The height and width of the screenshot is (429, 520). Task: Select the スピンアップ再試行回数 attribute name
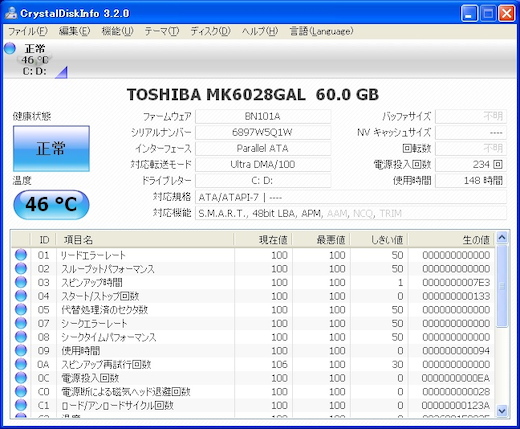[106, 365]
